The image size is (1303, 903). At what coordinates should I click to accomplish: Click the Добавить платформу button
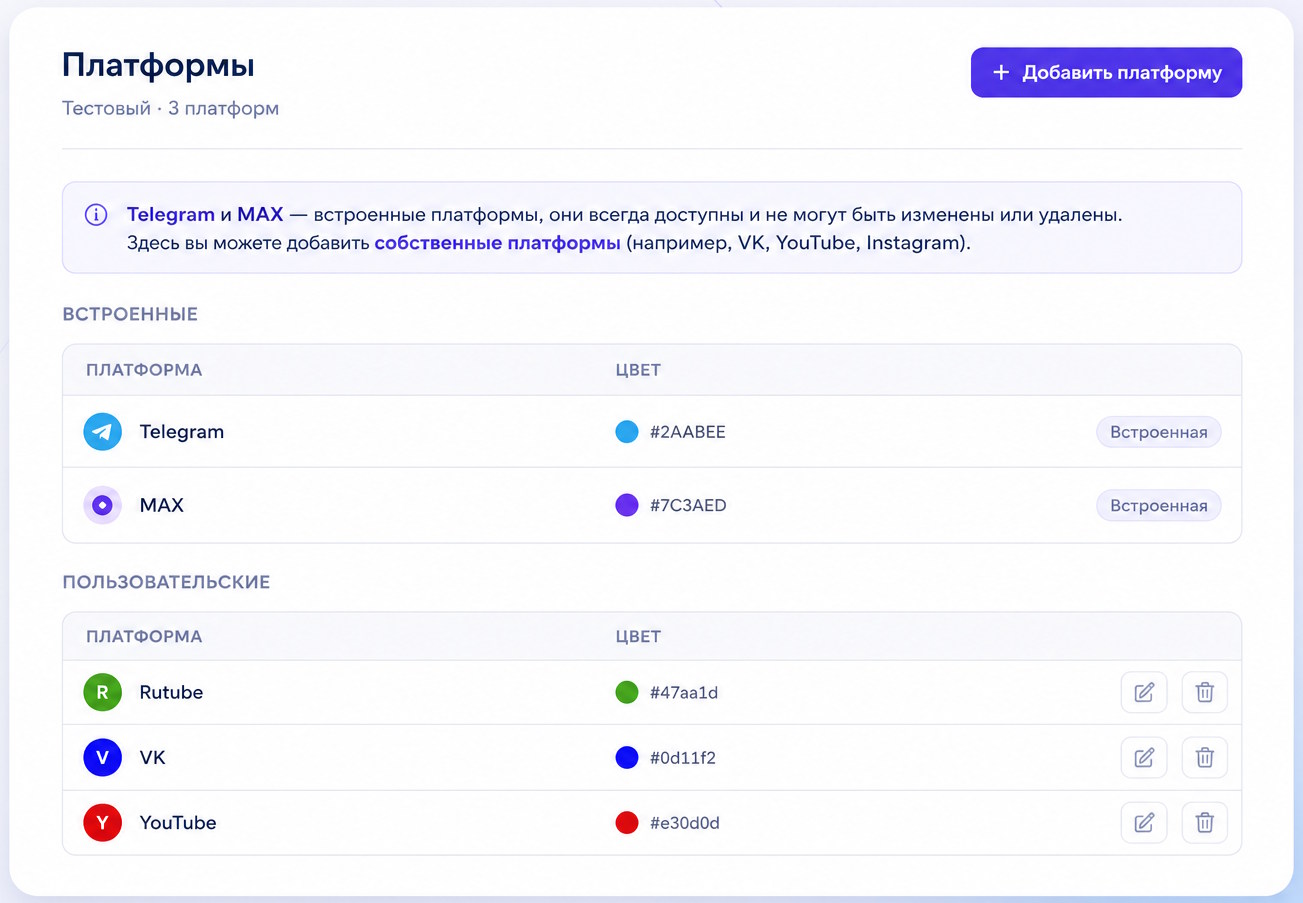pyautogui.click(x=1106, y=73)
